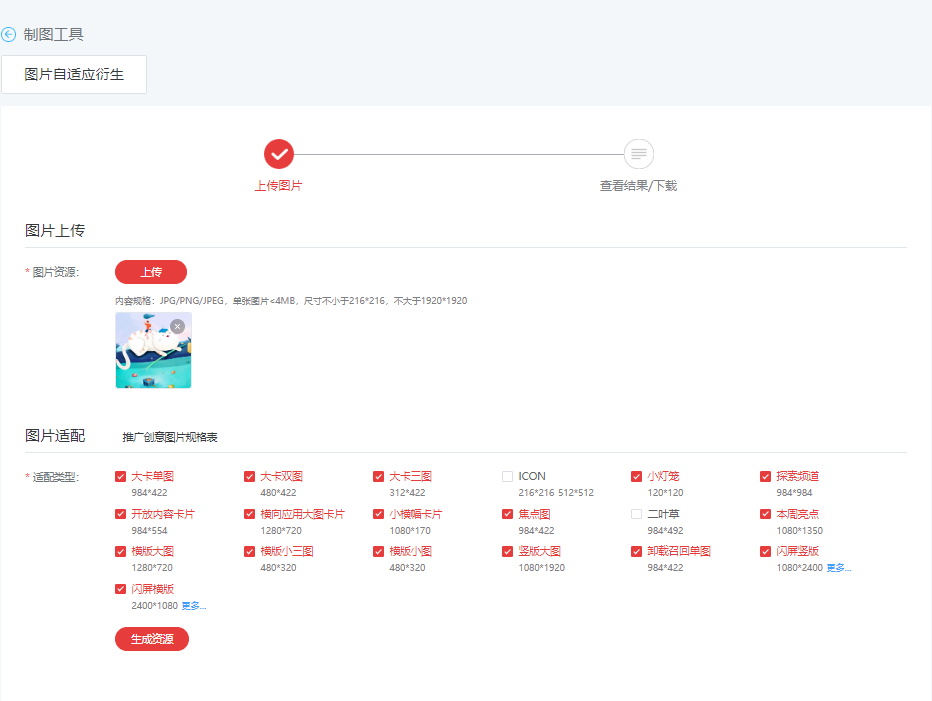Remove the uploaded image with the X icon
The width and height of the screenshot is (932, 701).
tap(177, 326)
